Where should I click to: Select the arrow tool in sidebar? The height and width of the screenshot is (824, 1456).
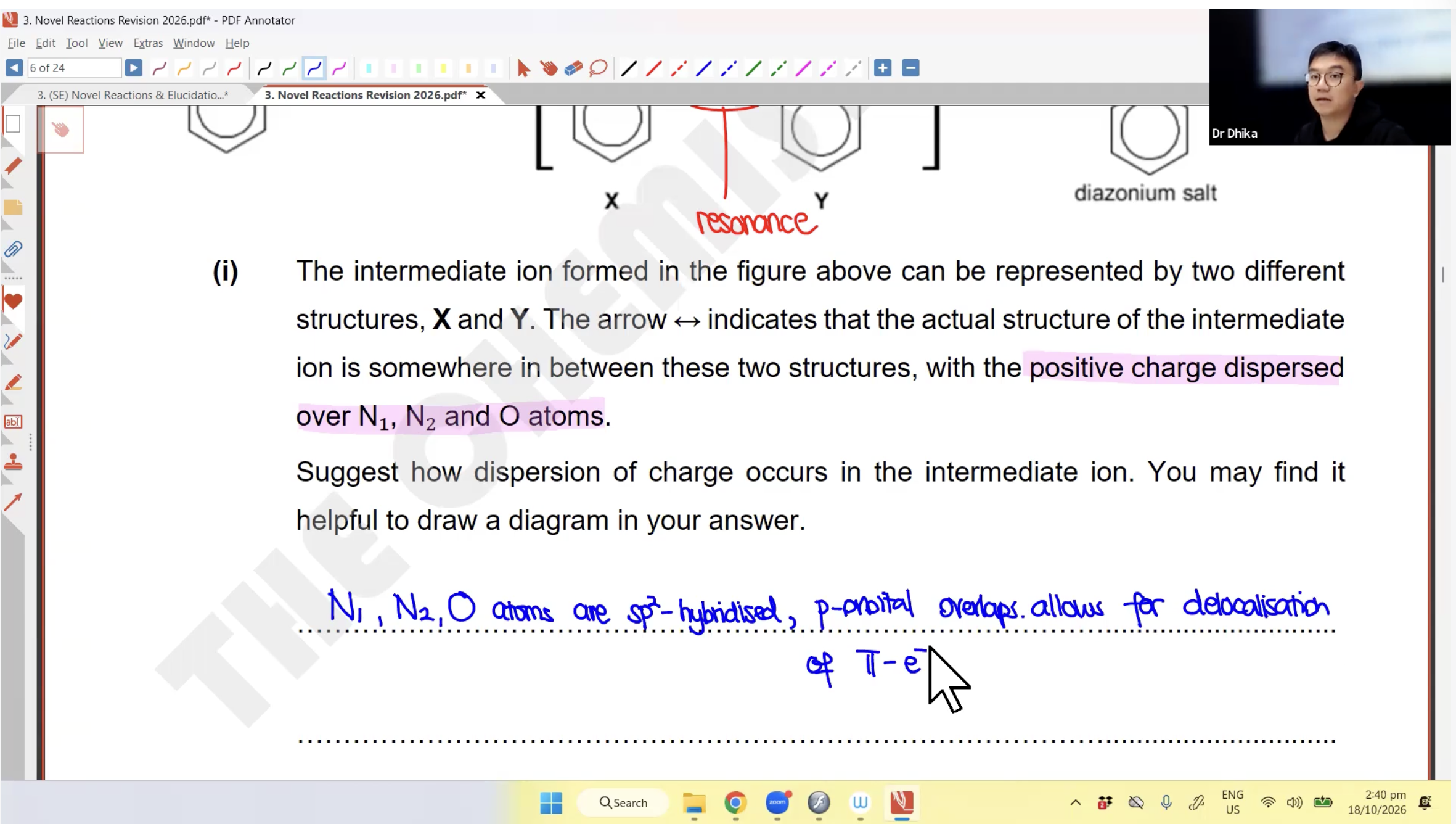pyautogui.click(x=13, y=502)
